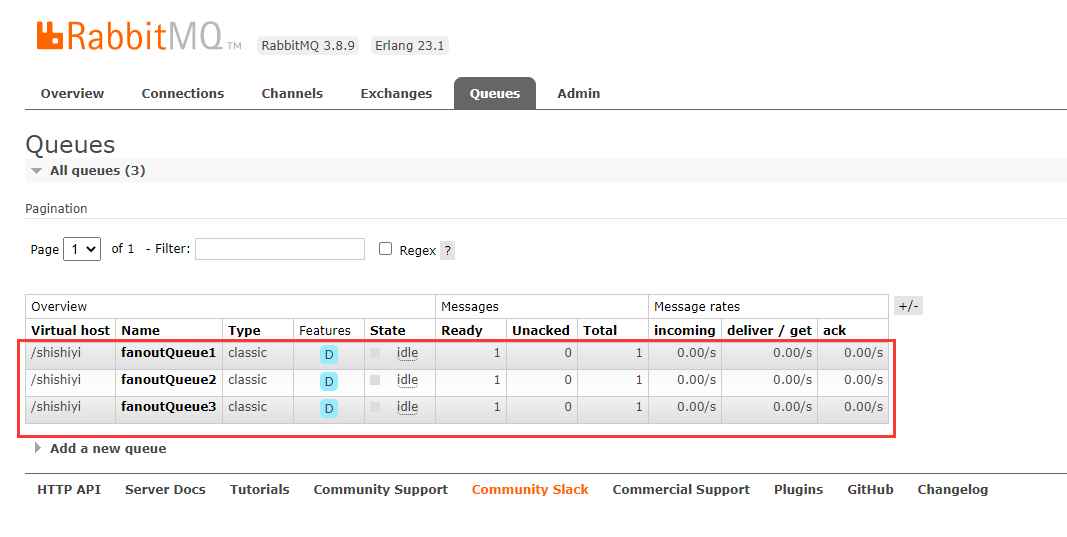
Task: Switch to the Connections tab
Action: pyautogui.click(x=182, y=93)
